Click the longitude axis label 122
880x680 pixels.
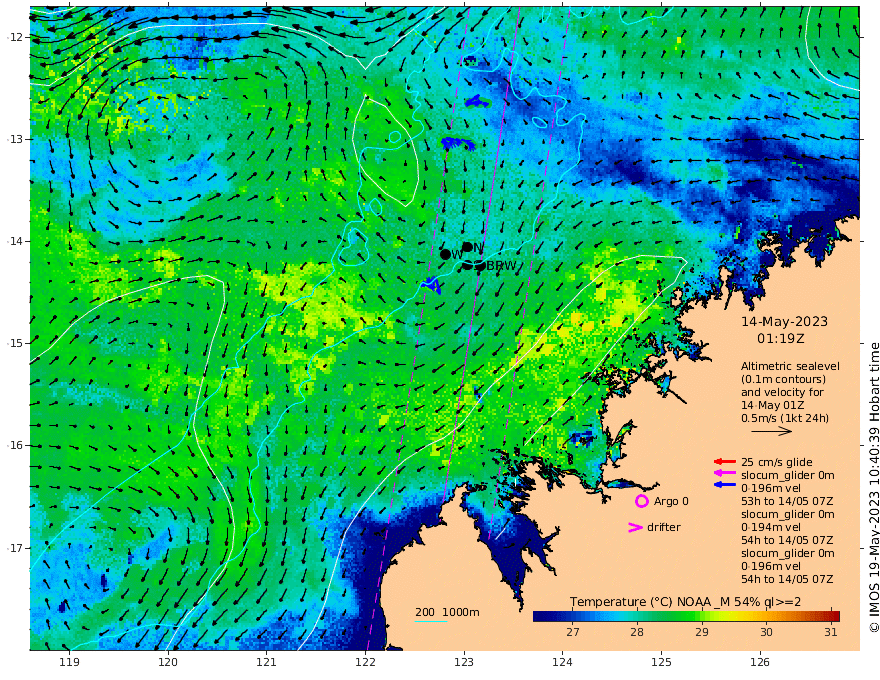tap(365, 662)
